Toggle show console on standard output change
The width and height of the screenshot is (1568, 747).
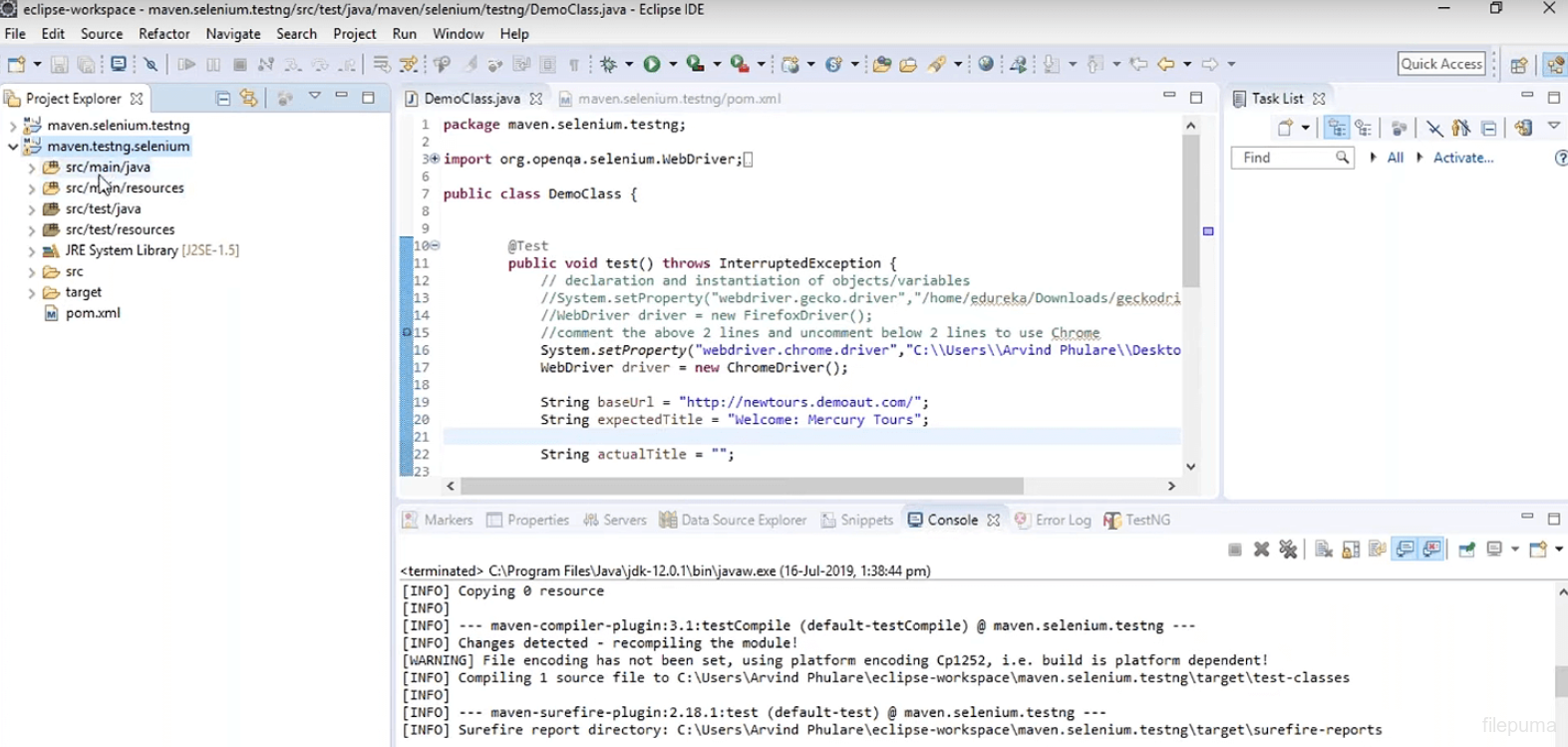tap(1405, 550)
